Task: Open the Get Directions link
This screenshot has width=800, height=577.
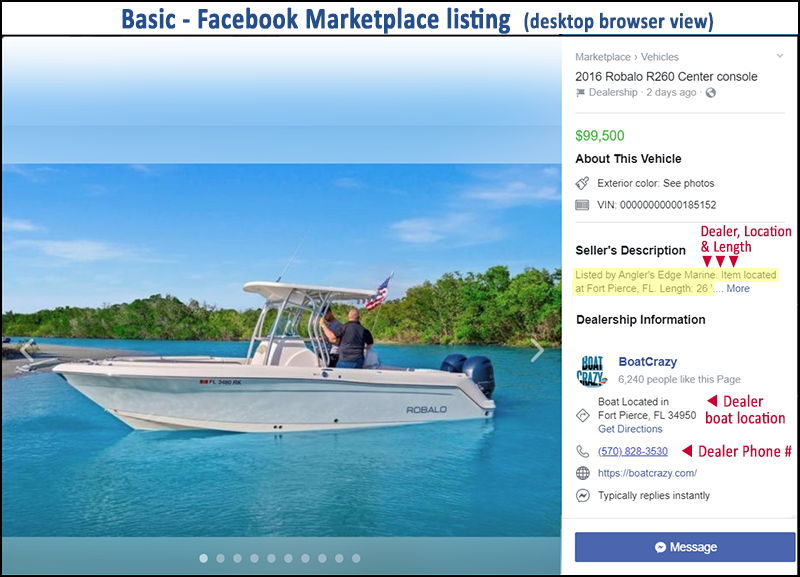Action: pyautogui.click(x=630, y=429)
